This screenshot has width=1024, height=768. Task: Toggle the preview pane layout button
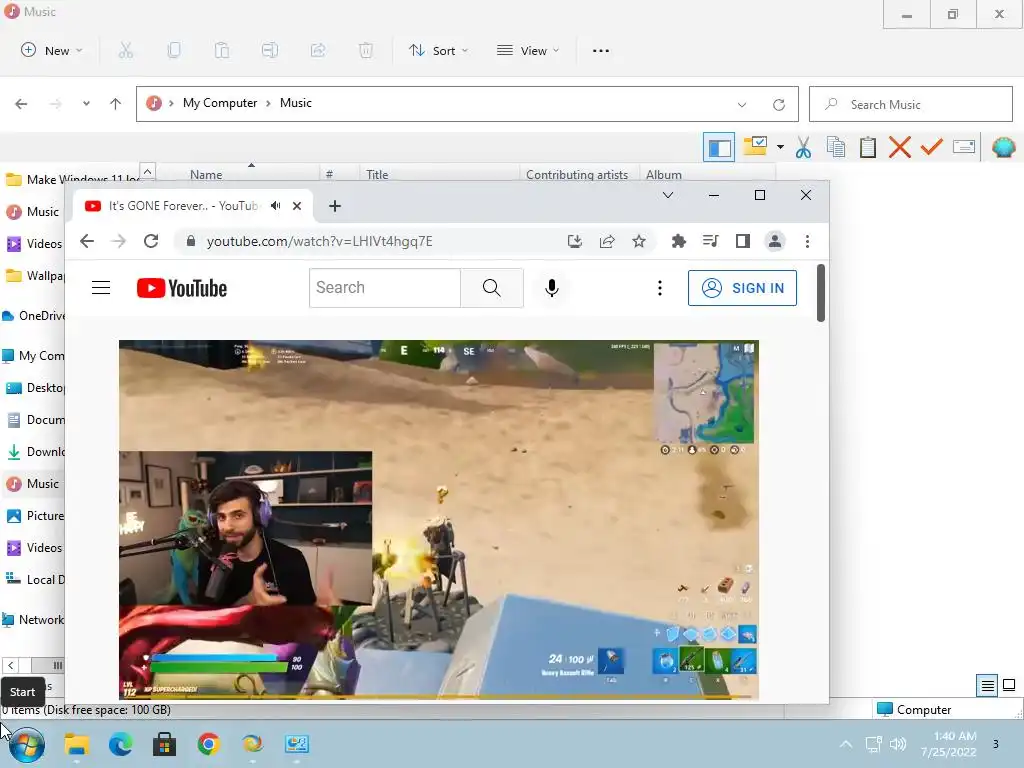[719, 148]
